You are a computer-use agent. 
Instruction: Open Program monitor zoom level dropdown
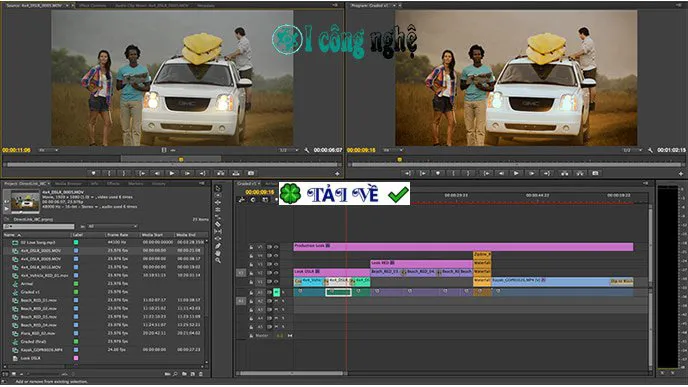click(393, 150)
